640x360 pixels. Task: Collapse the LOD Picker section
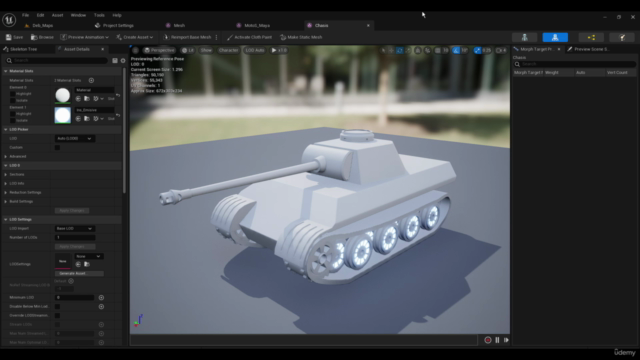6,129
